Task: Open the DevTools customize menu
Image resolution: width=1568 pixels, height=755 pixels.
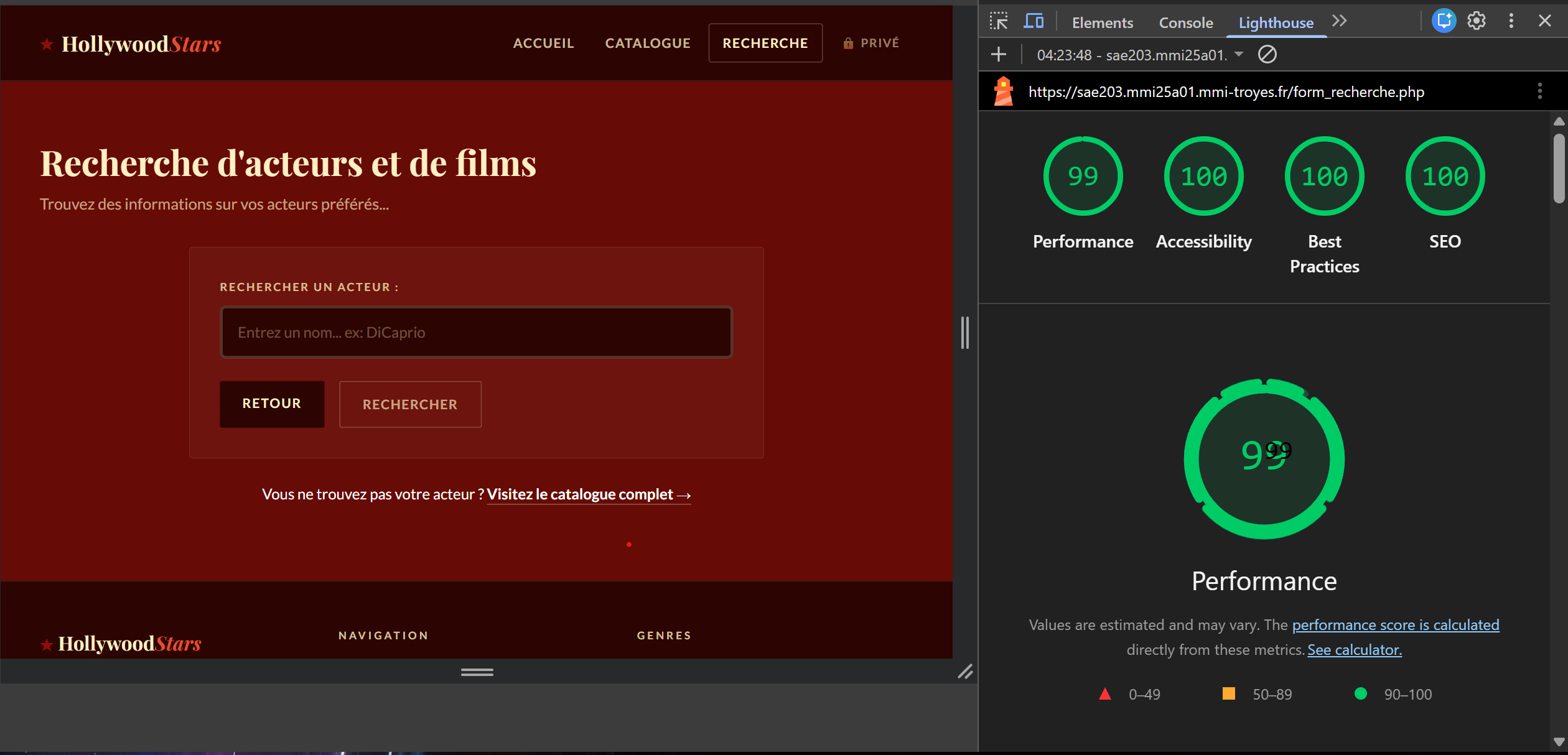Action: 1511,21
